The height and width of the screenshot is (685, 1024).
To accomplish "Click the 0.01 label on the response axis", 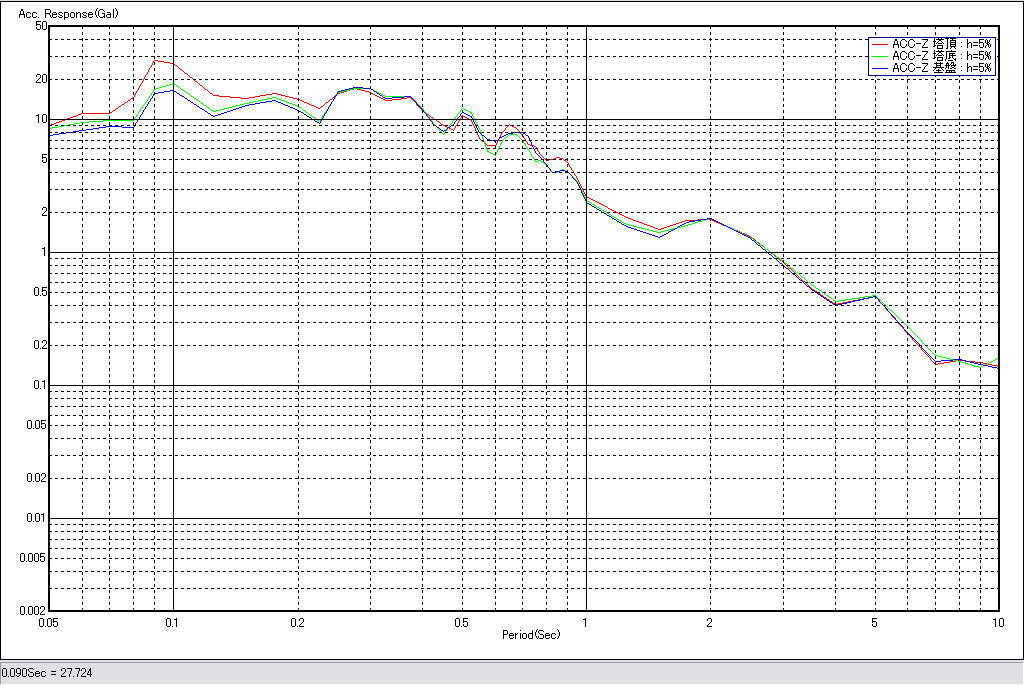I will click(x=36, y=518).
